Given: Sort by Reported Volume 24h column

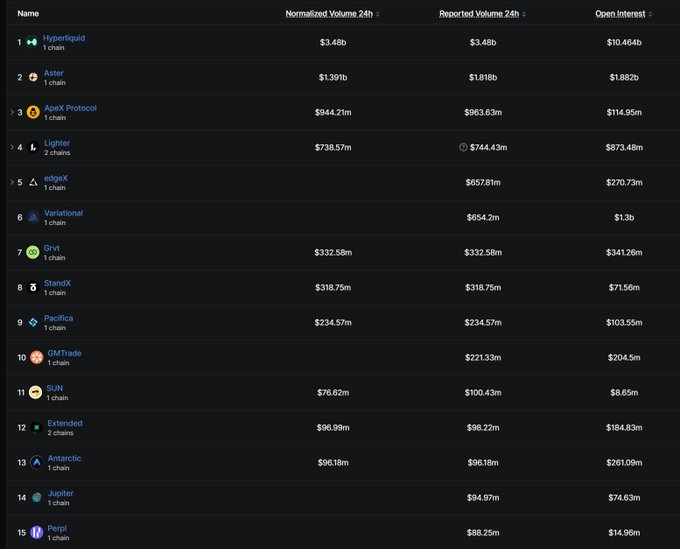Looking at the screenshot, I should (482, 14).
